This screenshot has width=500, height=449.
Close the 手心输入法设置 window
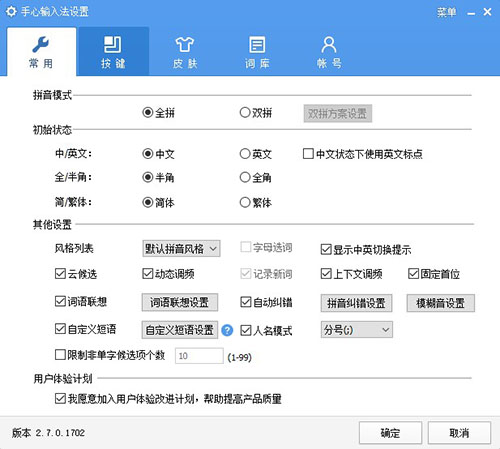tap(487, 12)
